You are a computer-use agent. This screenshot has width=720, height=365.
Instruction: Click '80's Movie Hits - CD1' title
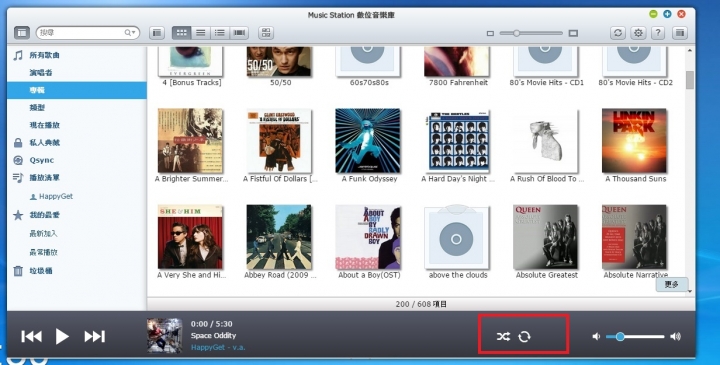tap(546, 83)
